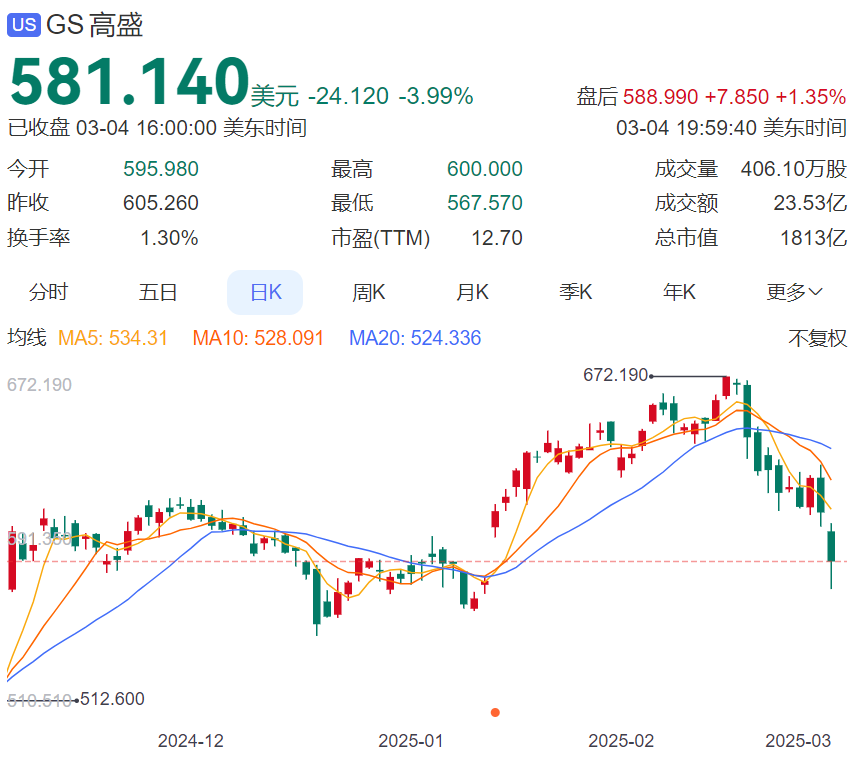Image resolution: width=862 pixels, height=766 pixels.
Task: Expand the 更多 more options dropdown
Action: coord(794,292)
